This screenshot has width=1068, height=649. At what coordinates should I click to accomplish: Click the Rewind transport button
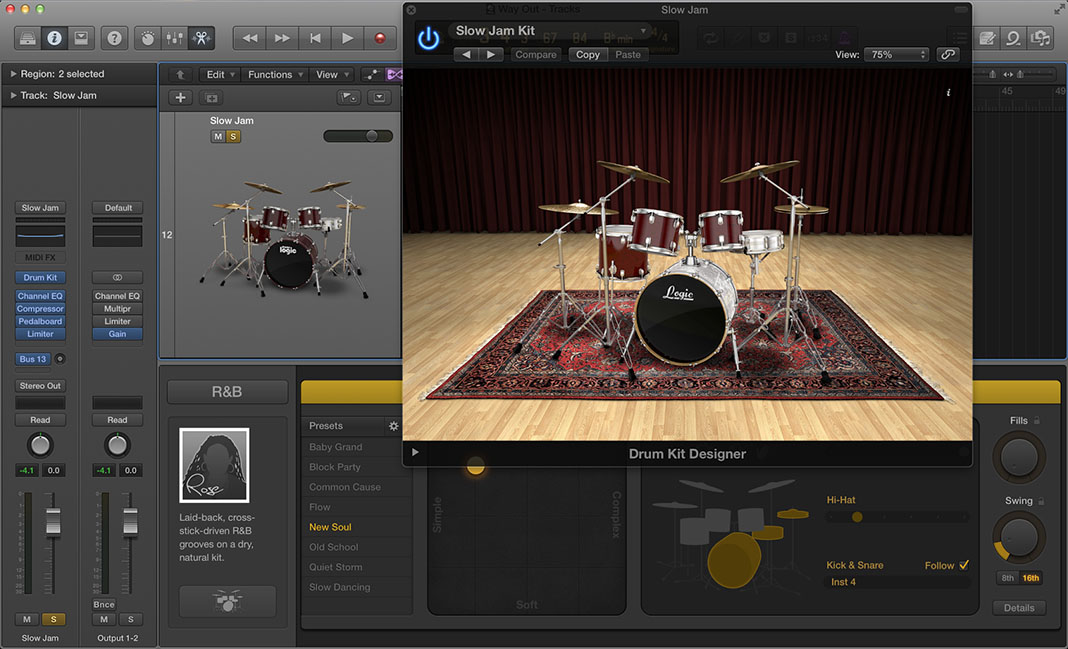click(x=249, y=38)
